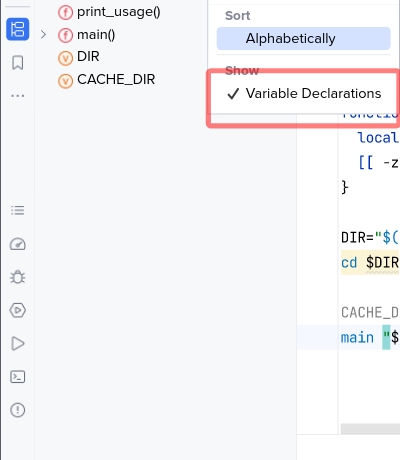Open the Structure tool window icon
Viewport: 400px width, 460px height.
coord(18,29)
